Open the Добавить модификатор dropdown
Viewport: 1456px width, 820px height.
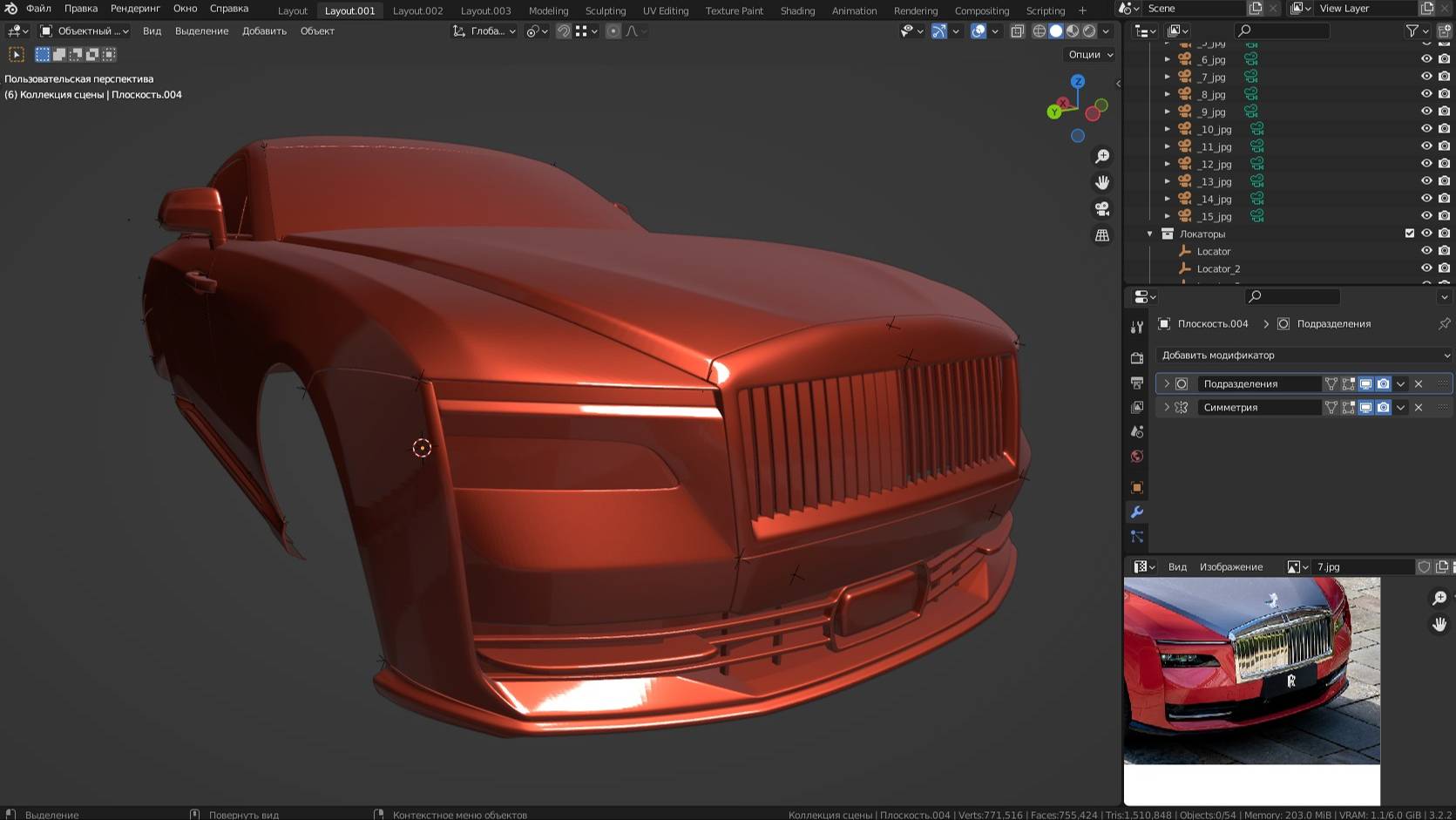pyautogui.click(x=1304, y=355)
